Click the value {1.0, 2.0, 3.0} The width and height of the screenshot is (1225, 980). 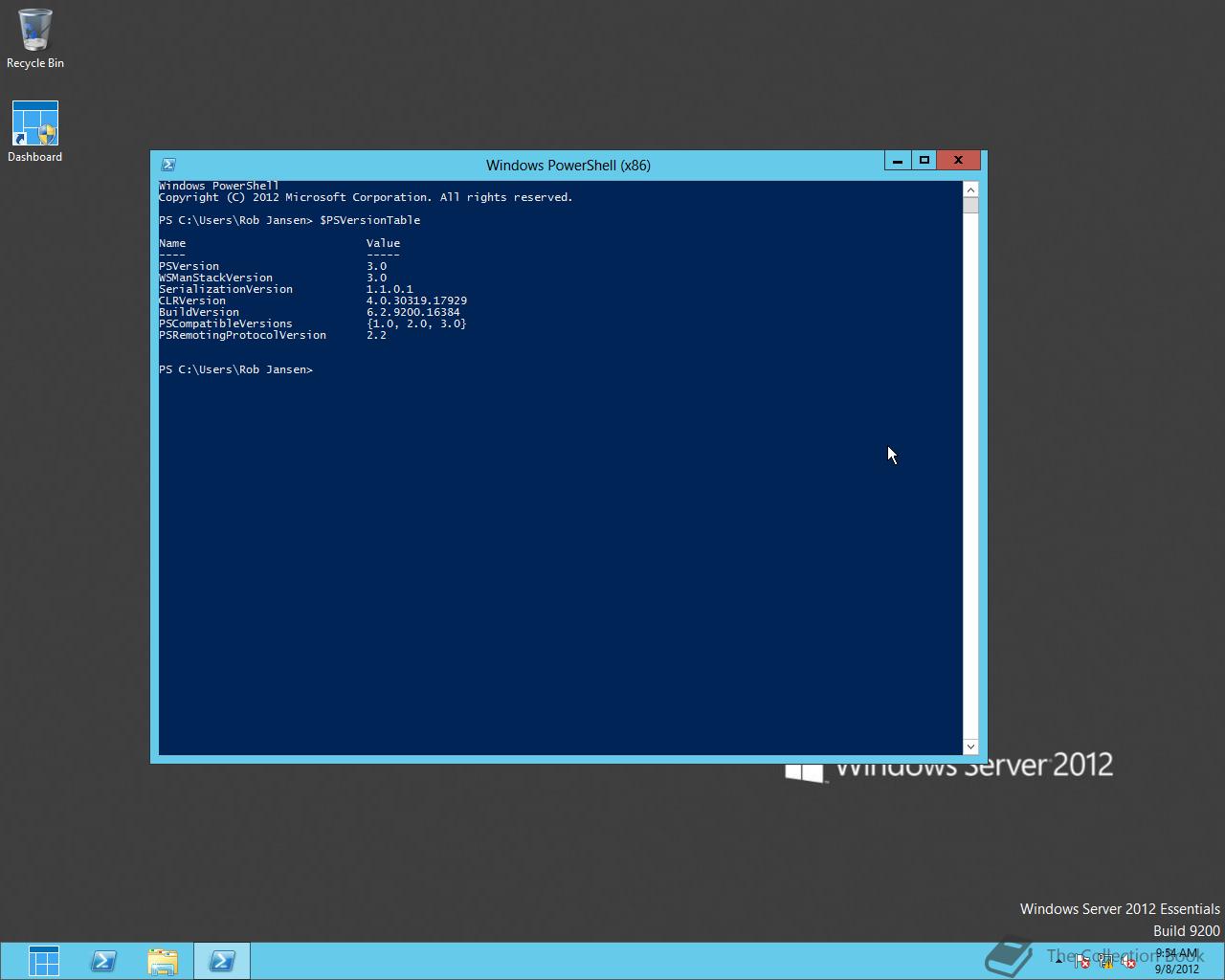point(416,323)
